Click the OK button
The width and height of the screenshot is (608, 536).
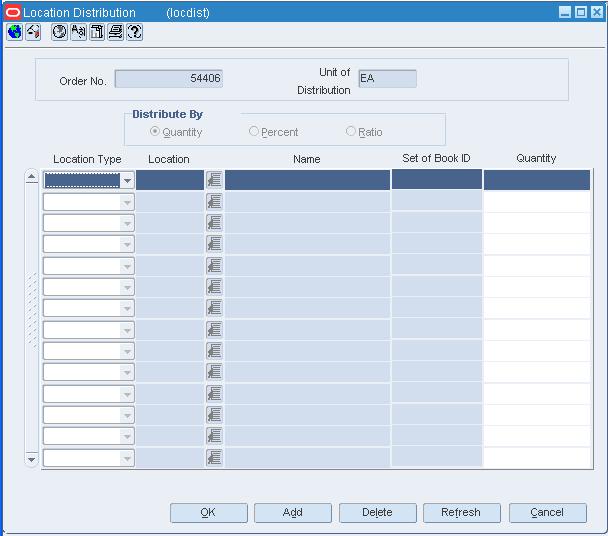pos(209,513)
